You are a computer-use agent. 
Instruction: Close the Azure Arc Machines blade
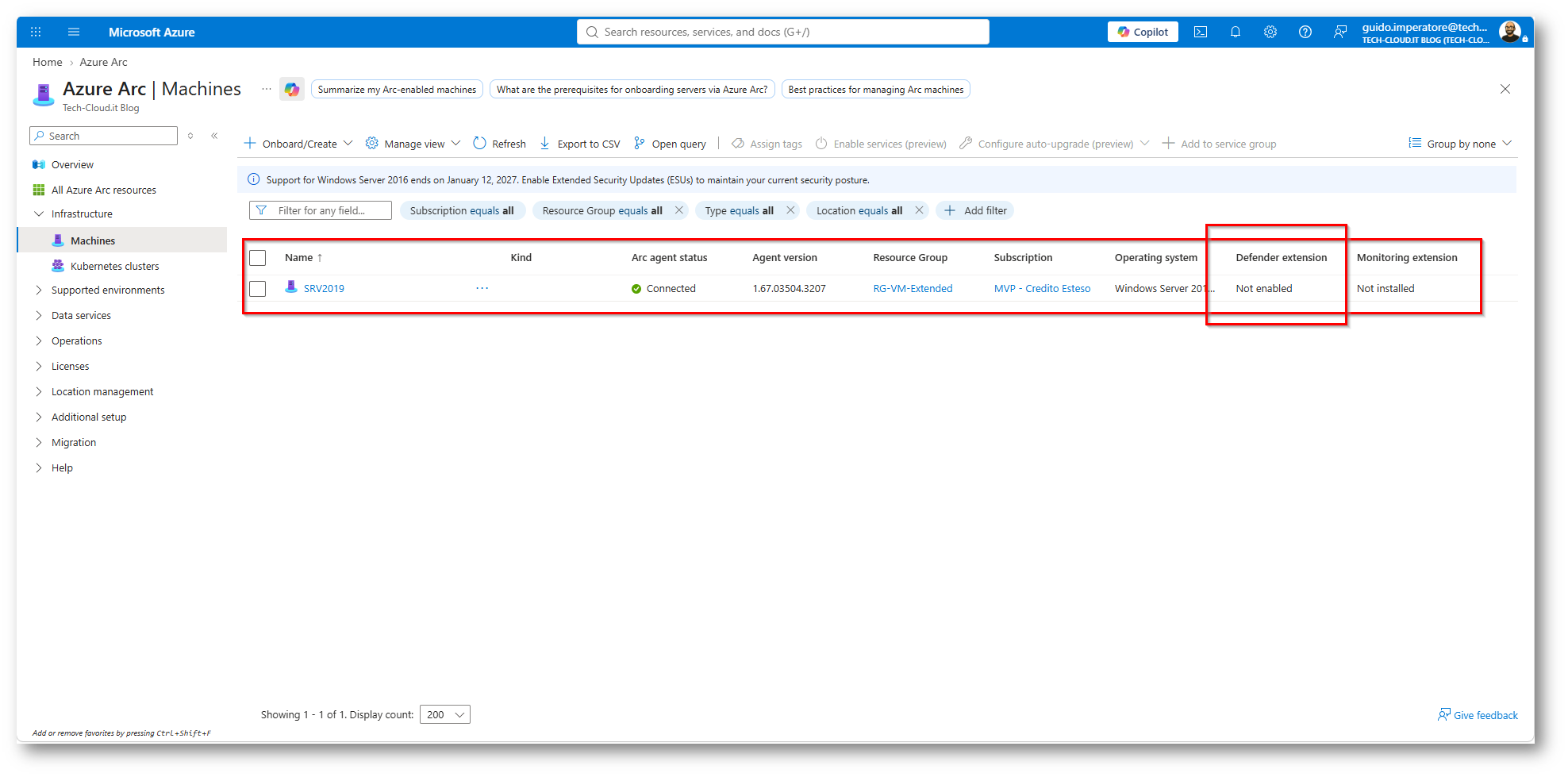pos(1505,89)
